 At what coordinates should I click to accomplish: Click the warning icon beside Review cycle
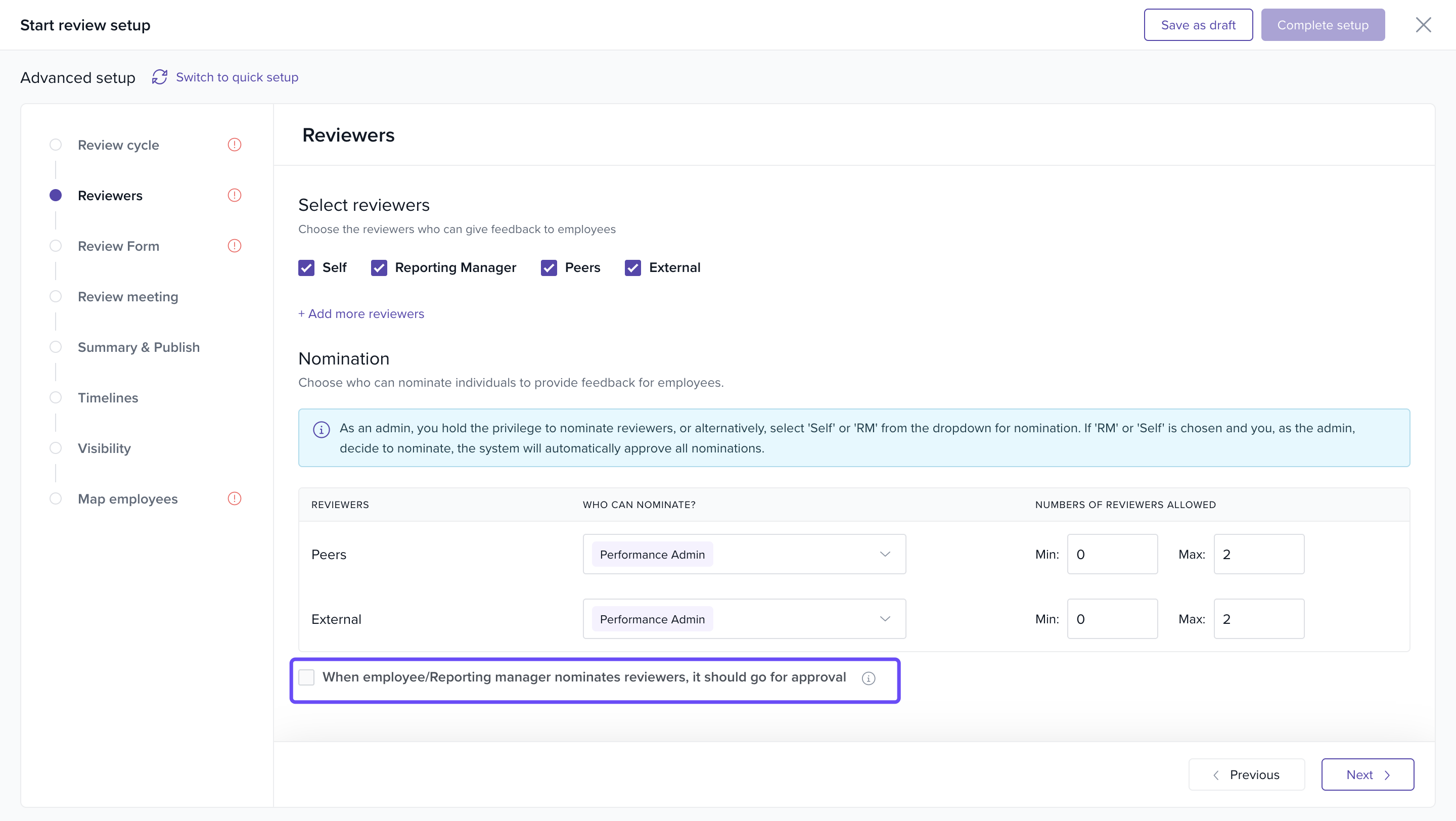[x=234, y=145]
